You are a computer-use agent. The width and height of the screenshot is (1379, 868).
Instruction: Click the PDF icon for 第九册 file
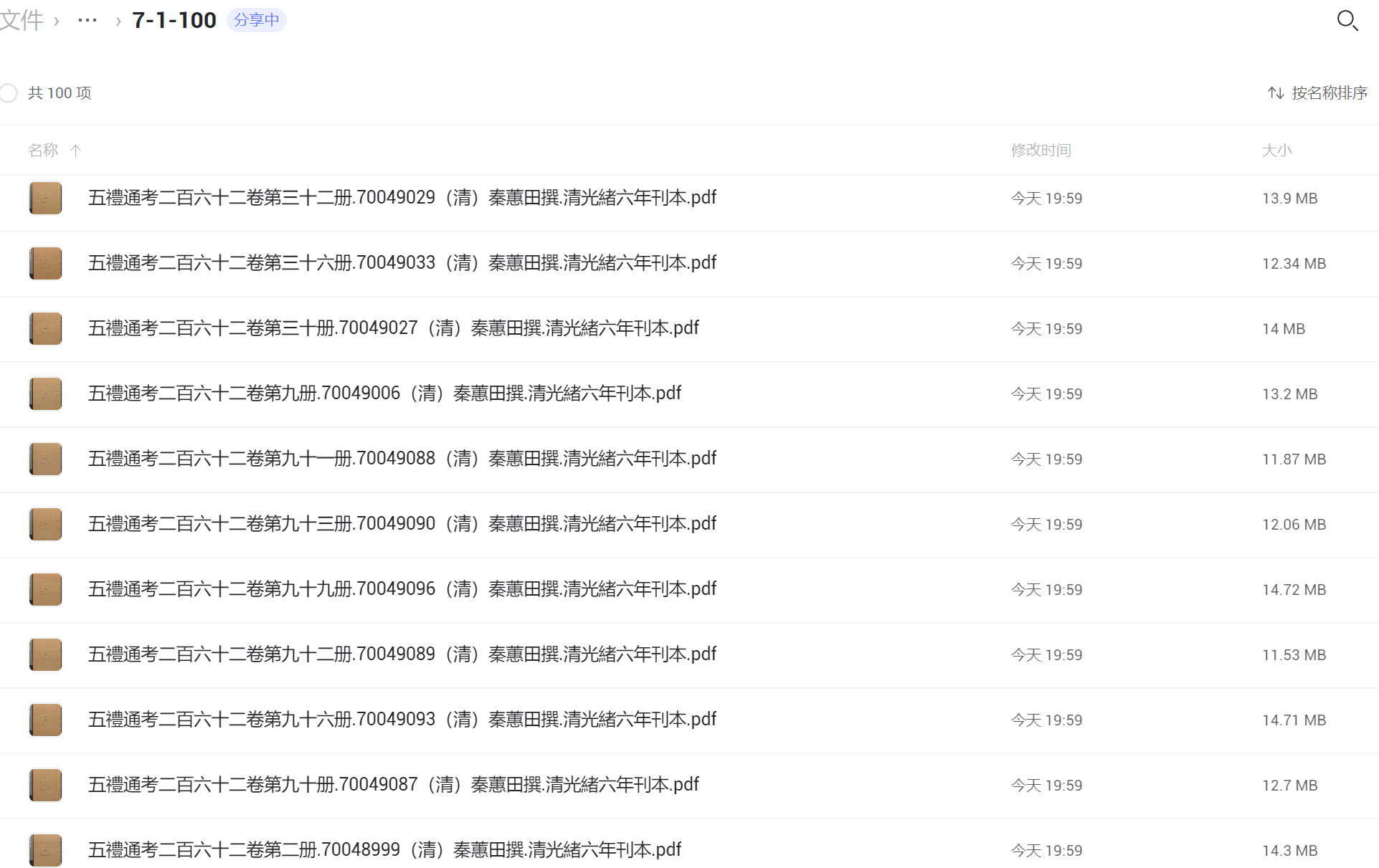[45, 394]
